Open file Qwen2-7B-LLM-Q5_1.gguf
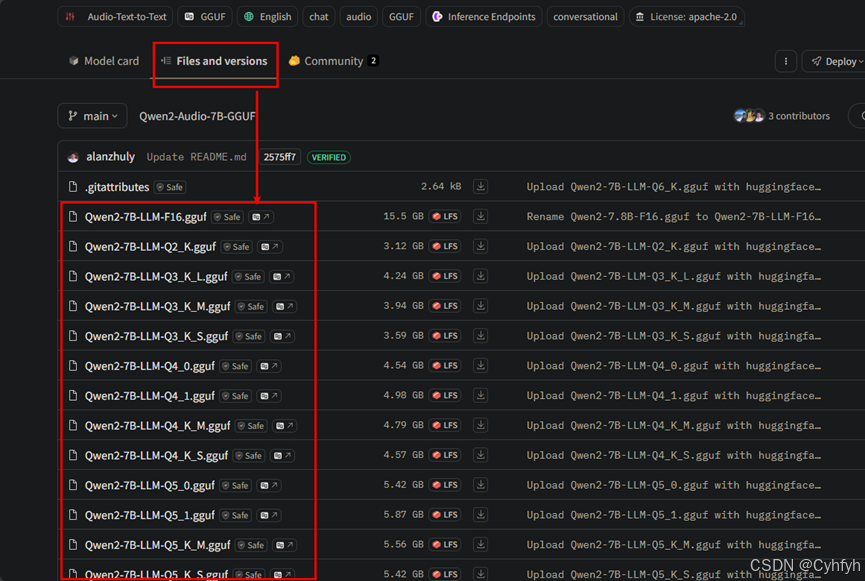The image size is (865, 581). (149, 515)
